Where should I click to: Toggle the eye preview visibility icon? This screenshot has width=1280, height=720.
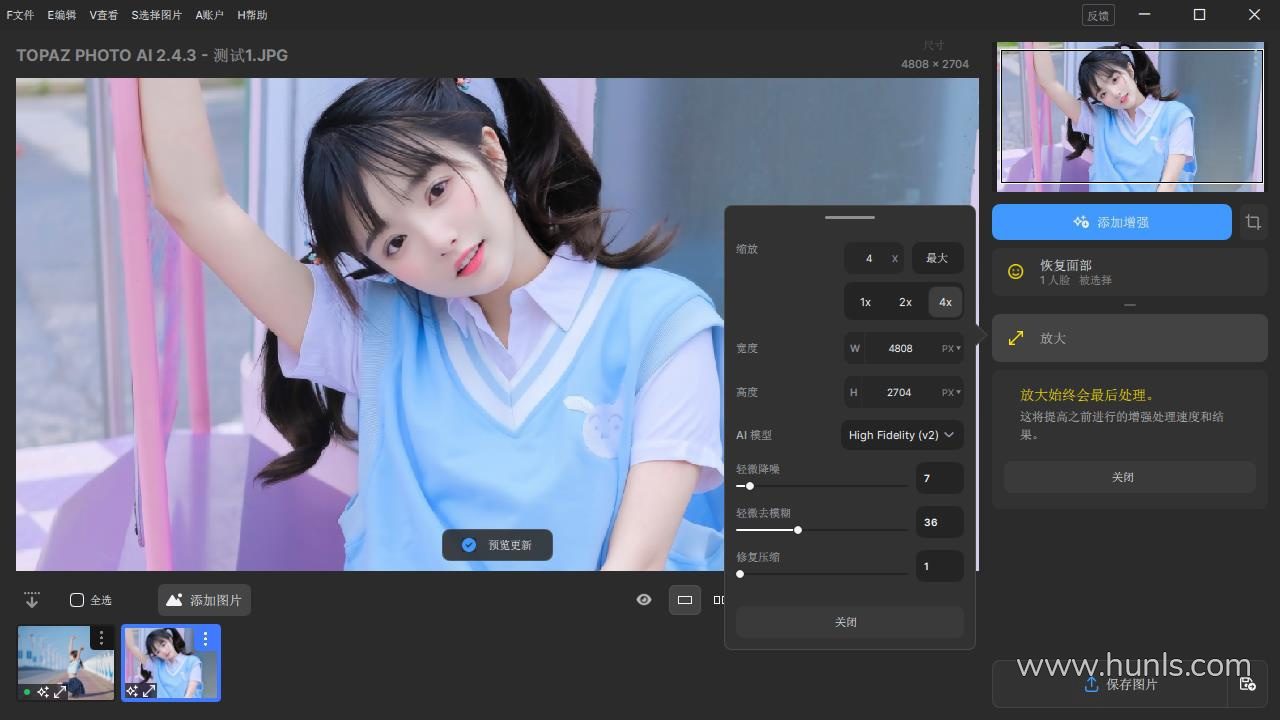coord(644,600)
